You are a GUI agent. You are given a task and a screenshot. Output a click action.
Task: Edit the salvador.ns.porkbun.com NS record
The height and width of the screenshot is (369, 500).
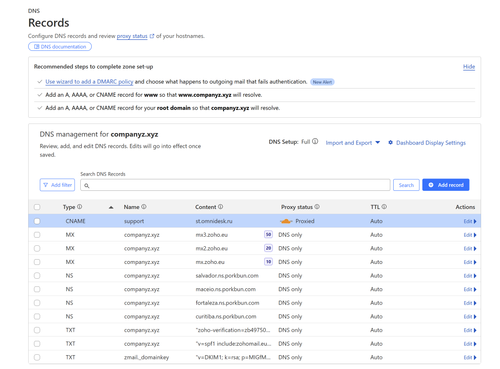(x=470, y=276)
